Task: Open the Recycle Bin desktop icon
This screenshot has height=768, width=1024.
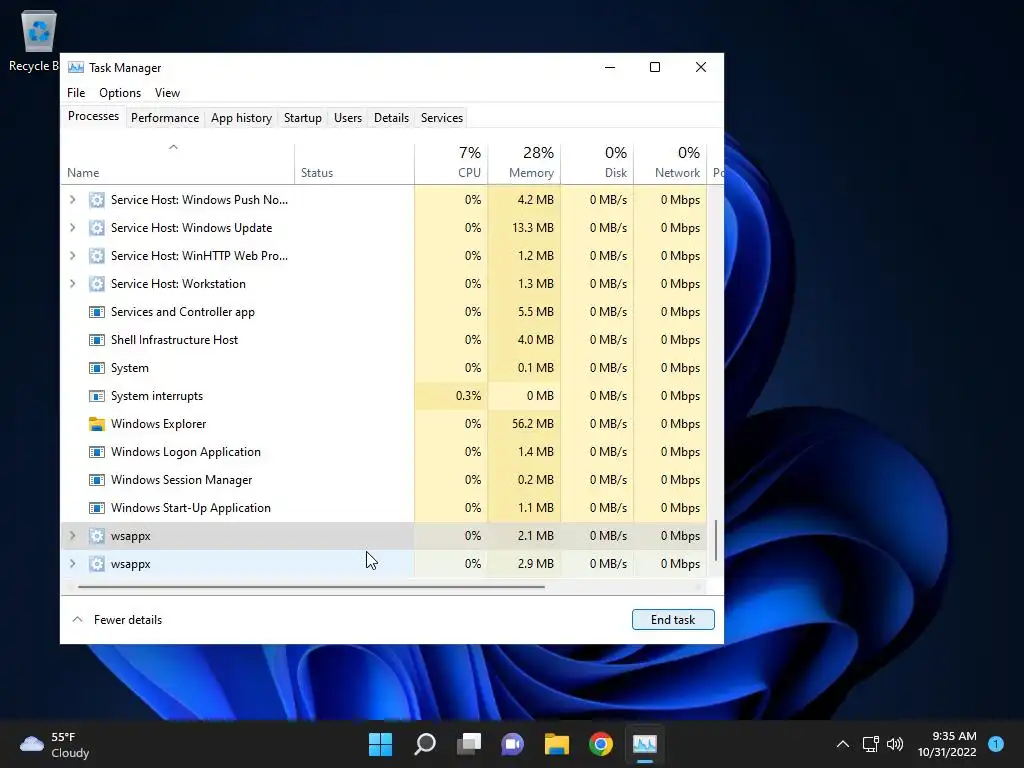Action: coord(38,40)
